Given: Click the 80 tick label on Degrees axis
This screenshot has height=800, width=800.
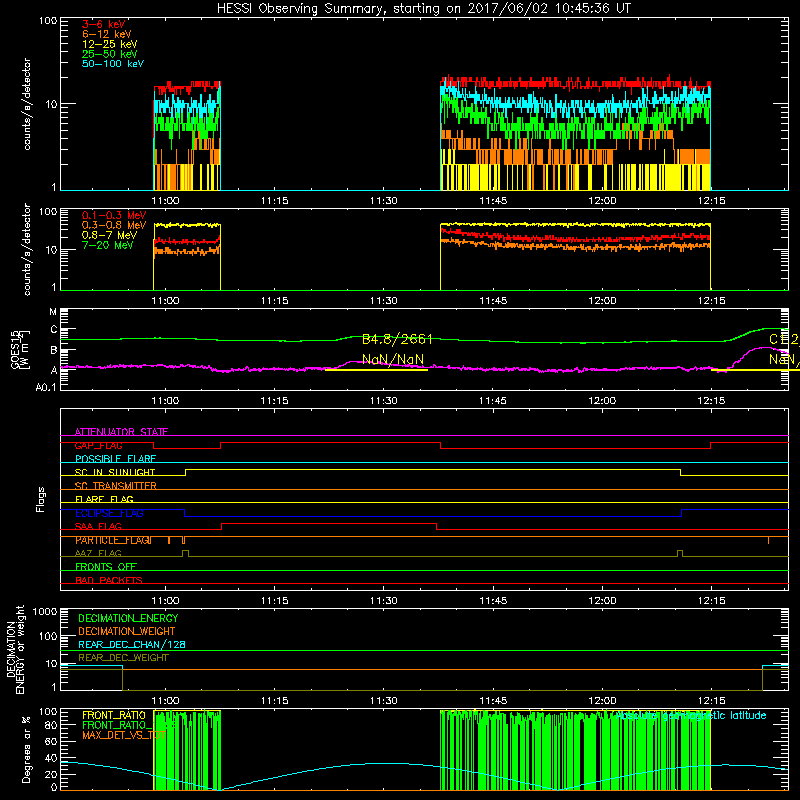Looking at the screenshot, I should tap(51, 725).
